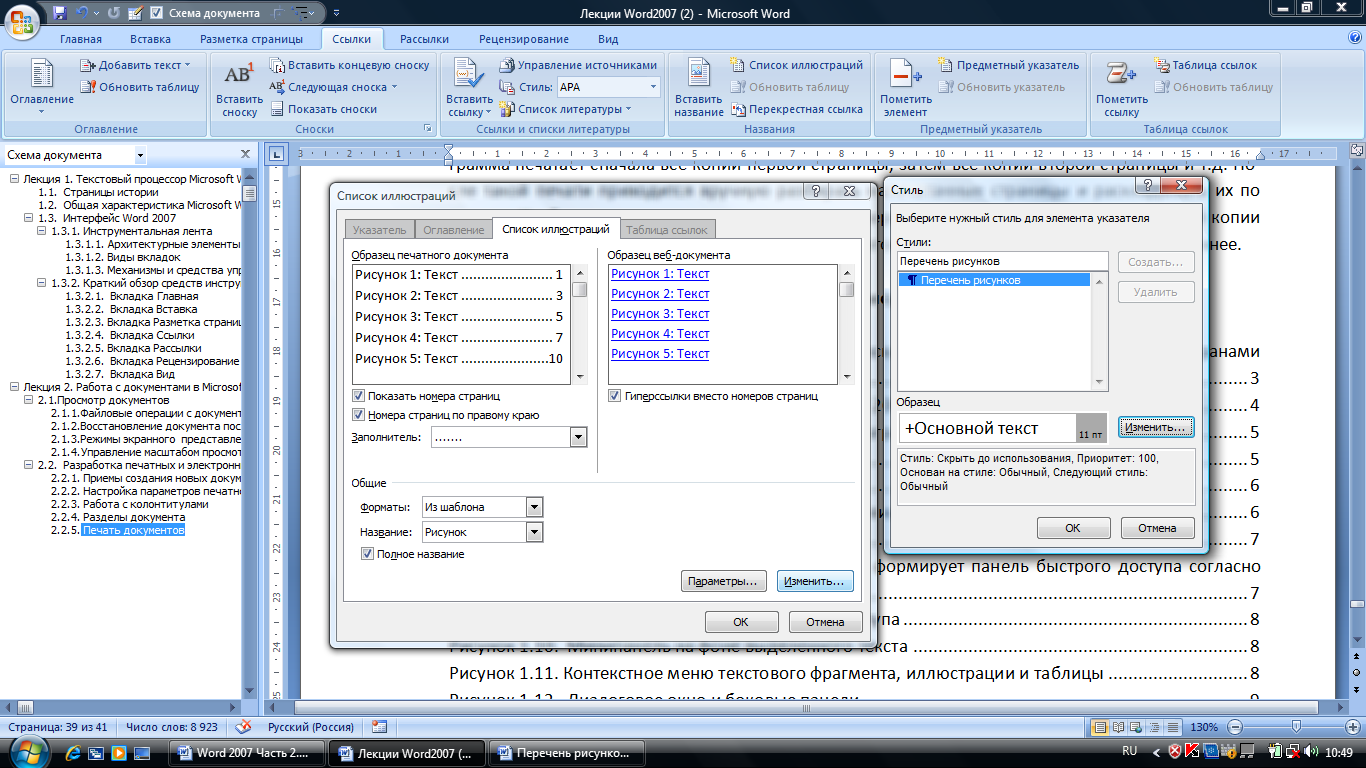Switch to Главная ribbon tab
Viewport: 1366px width, 768px height.
(81, 39)
